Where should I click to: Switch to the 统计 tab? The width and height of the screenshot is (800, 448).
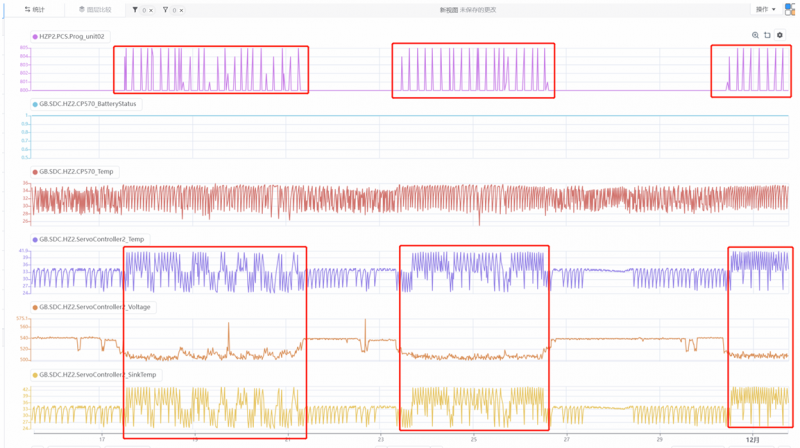pyautogui.click(x=35, y=10)
